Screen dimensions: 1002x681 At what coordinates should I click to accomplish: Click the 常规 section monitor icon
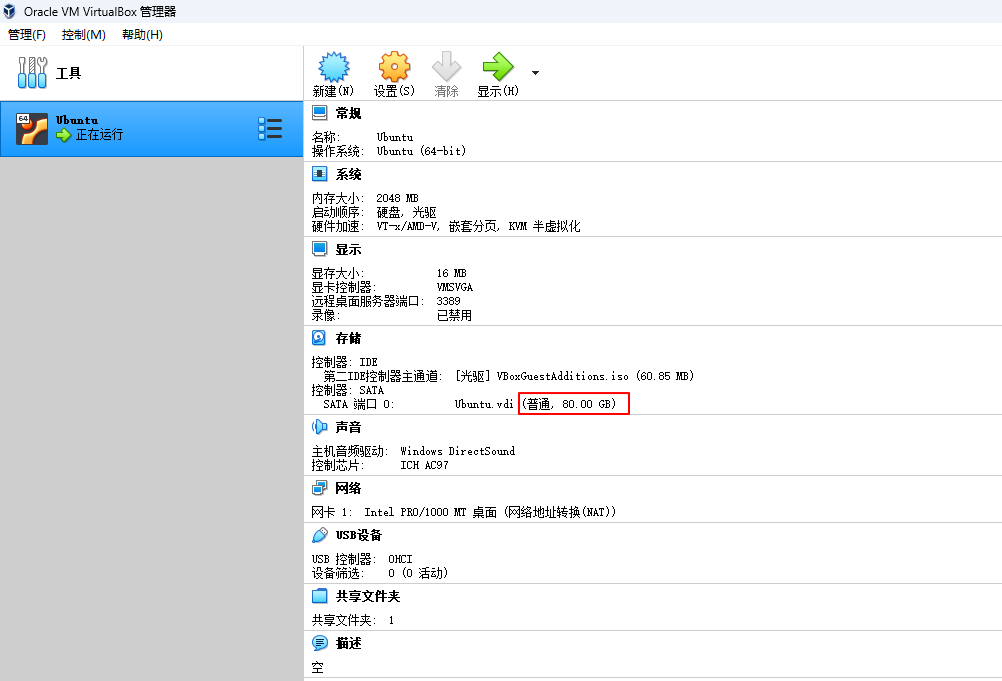click(320, 113)
